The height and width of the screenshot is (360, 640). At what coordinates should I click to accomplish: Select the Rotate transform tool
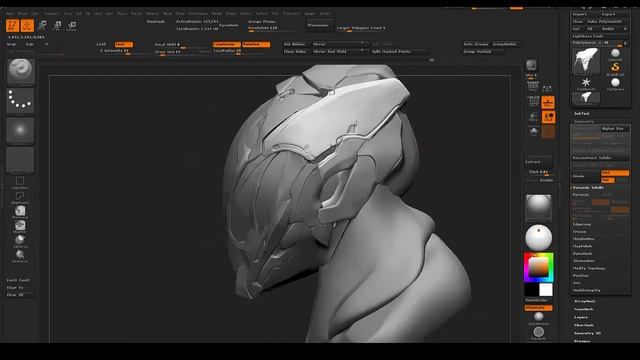pos(71,26)
